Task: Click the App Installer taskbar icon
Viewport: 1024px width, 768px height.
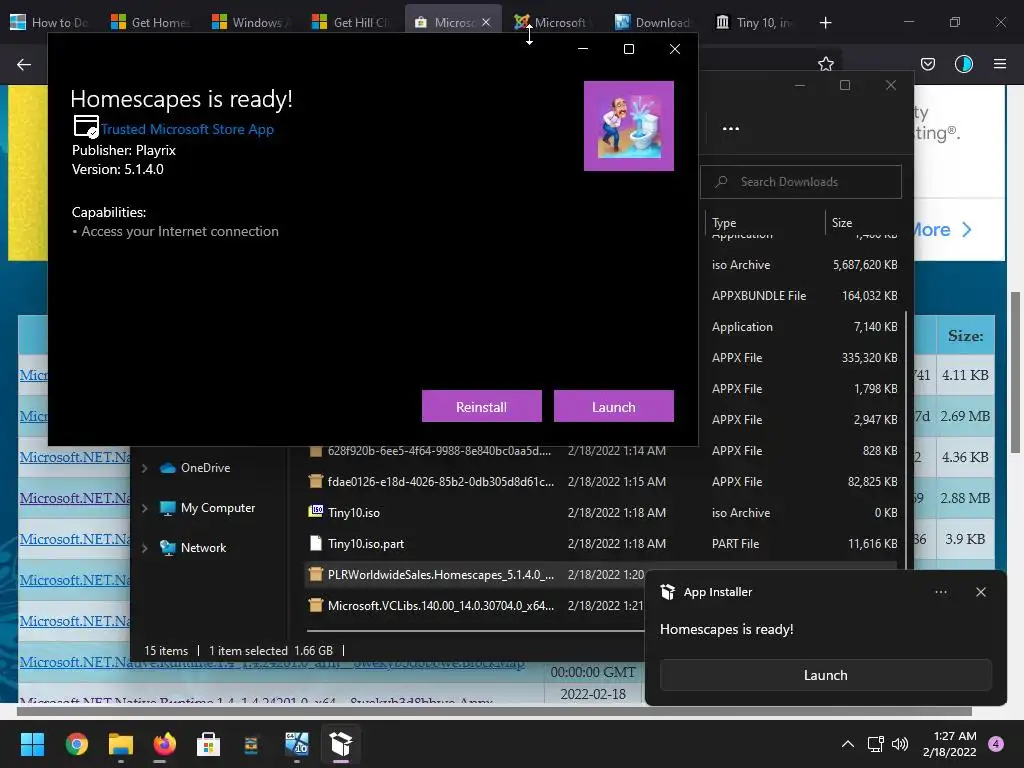Action: pos(341,744)
